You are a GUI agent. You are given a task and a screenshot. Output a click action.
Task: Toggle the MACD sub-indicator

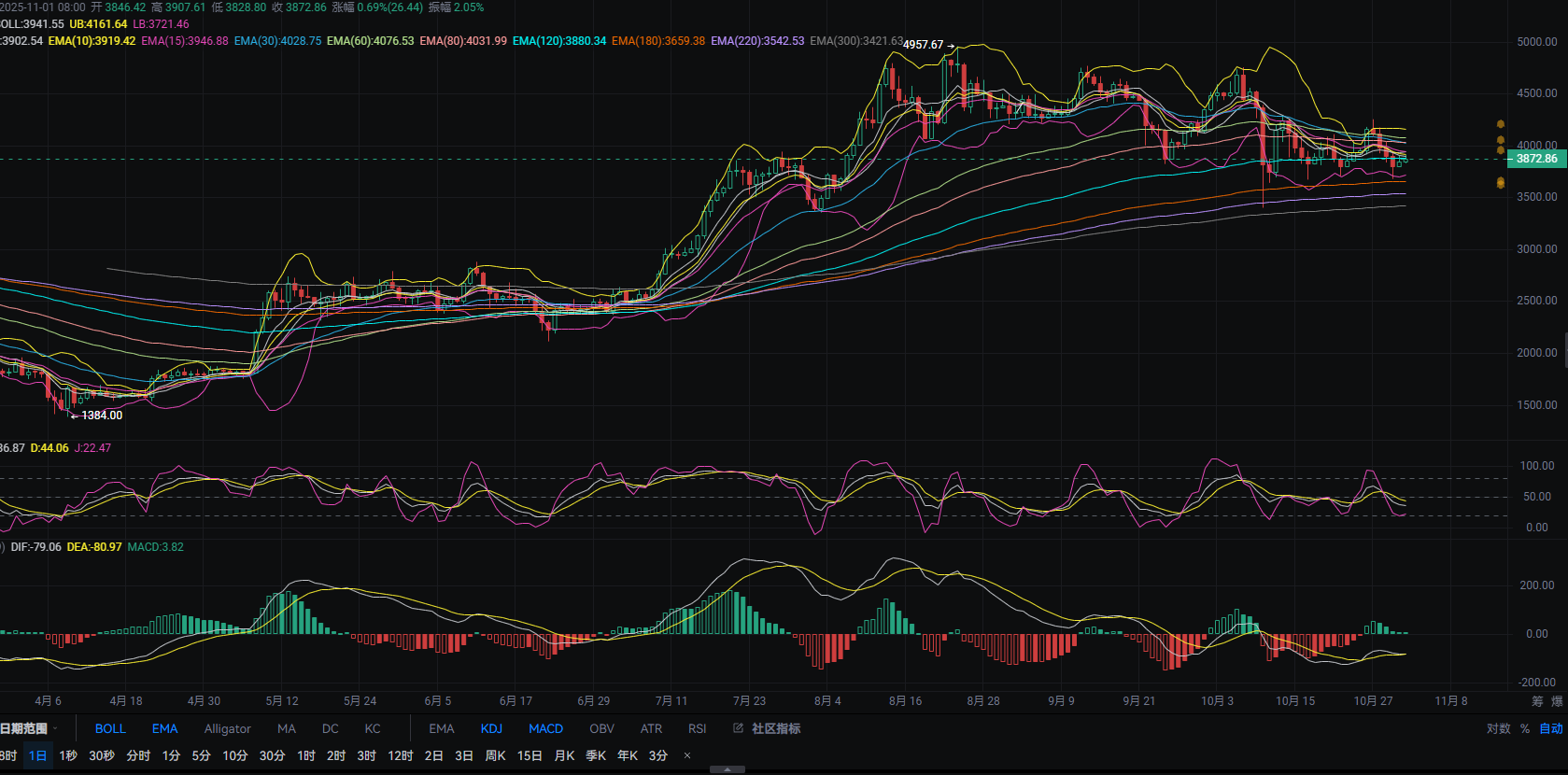click(x=545, y=728)
